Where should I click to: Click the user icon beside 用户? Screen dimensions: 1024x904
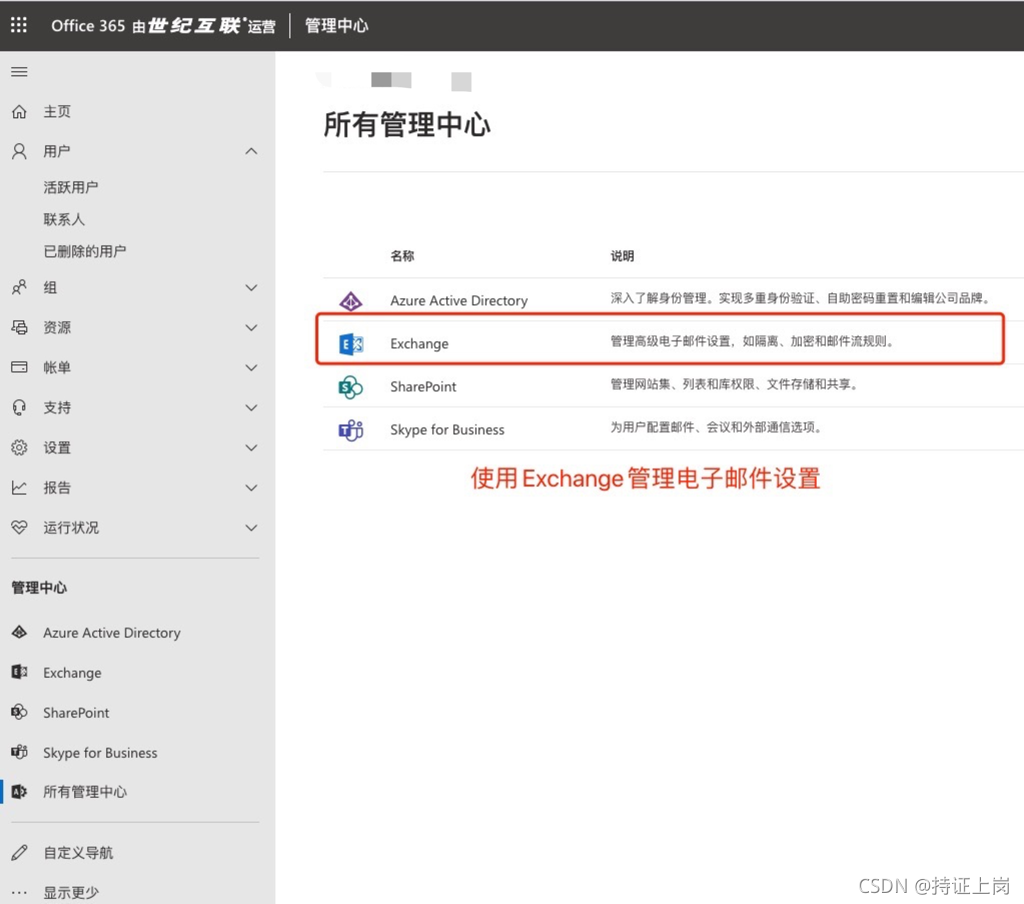(x=19, y=152)
